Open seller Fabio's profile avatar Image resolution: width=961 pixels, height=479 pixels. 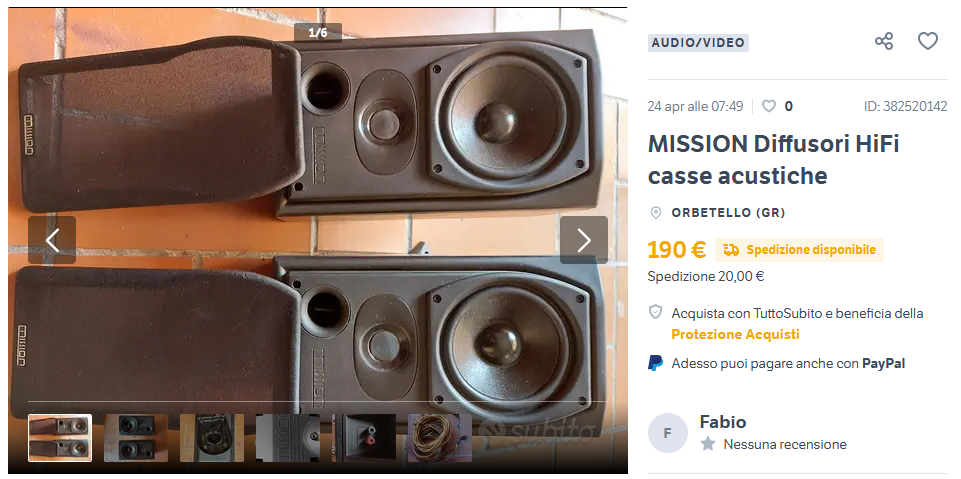point(667,433)
